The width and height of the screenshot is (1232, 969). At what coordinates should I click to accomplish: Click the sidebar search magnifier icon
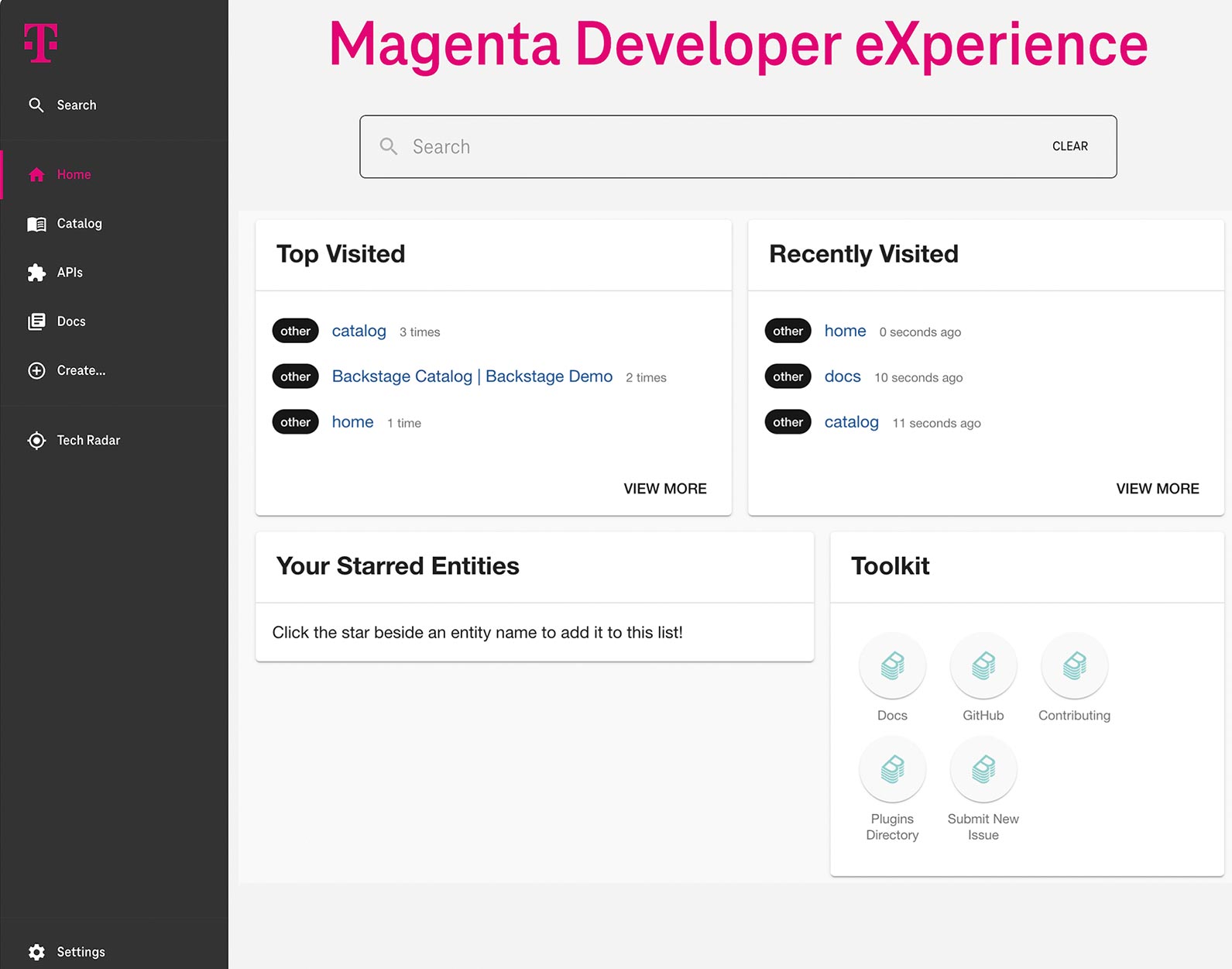[x=36, y=105]
